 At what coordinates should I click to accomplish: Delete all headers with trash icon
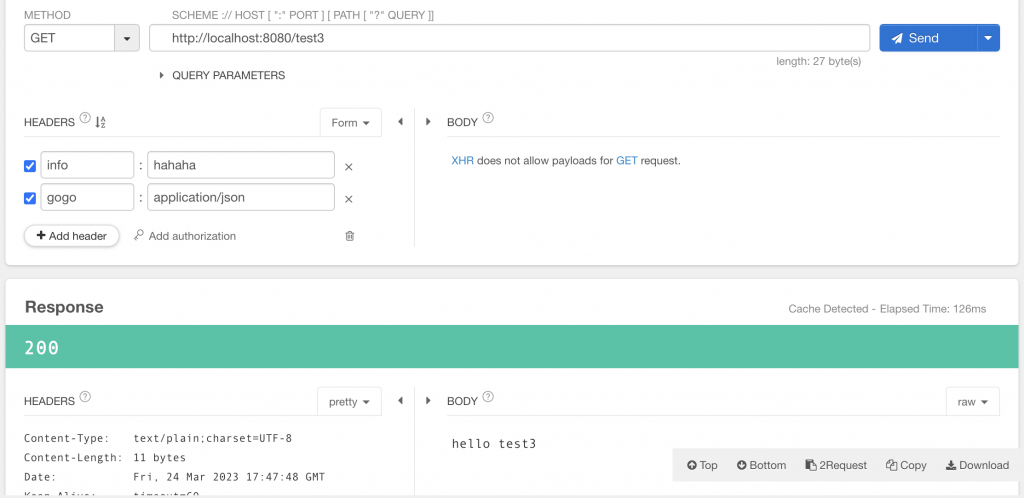349,236
